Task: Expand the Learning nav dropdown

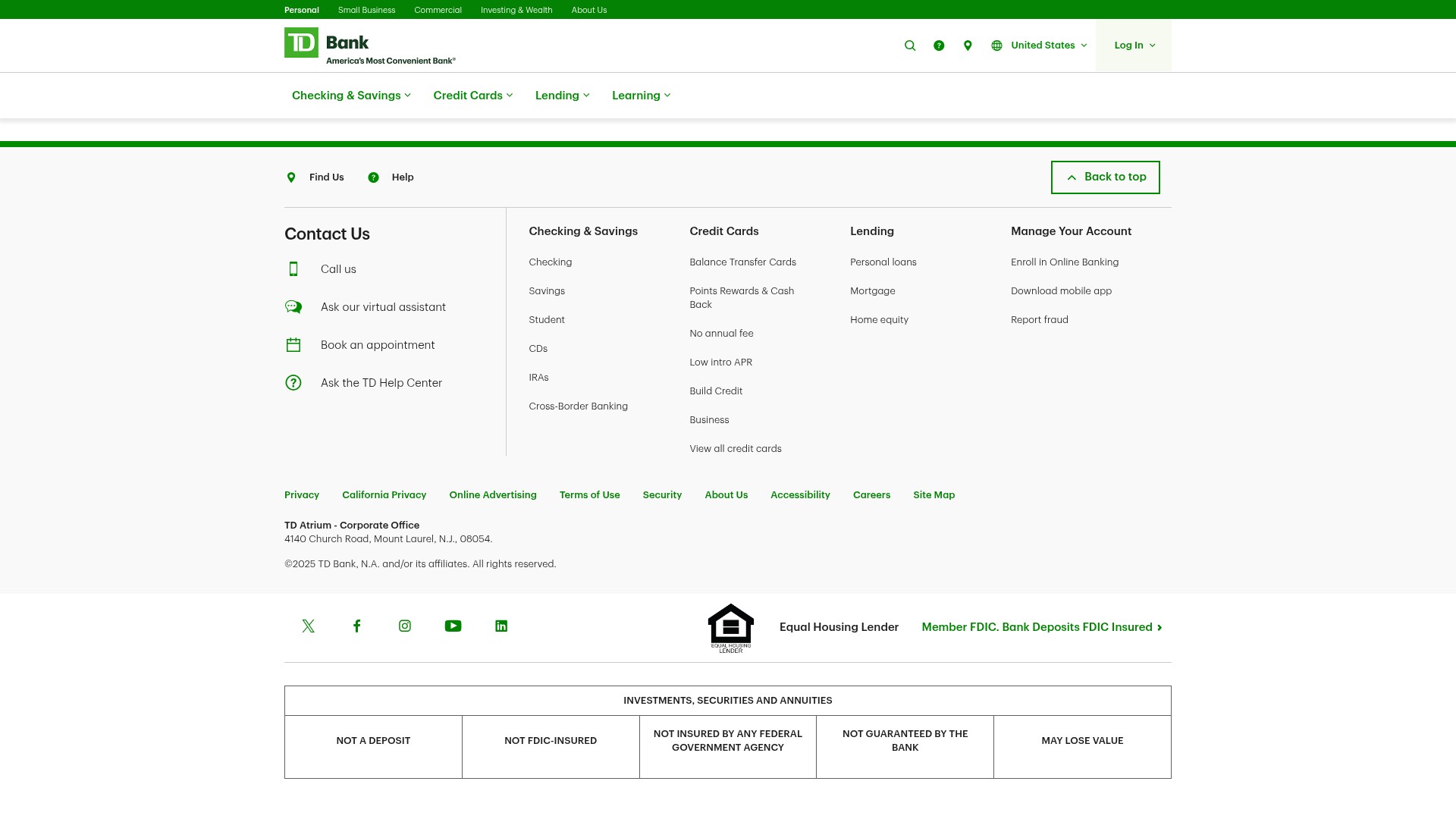Action: tap(642, 96)
